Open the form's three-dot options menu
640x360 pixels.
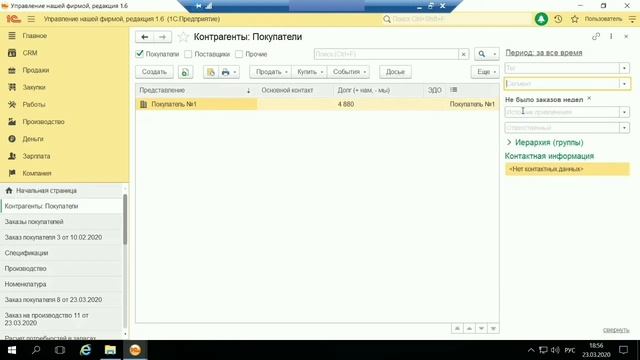(x=611, y=36)
